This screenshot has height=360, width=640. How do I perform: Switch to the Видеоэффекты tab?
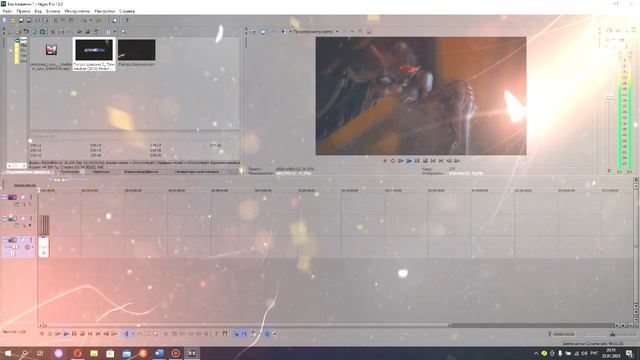141,172
